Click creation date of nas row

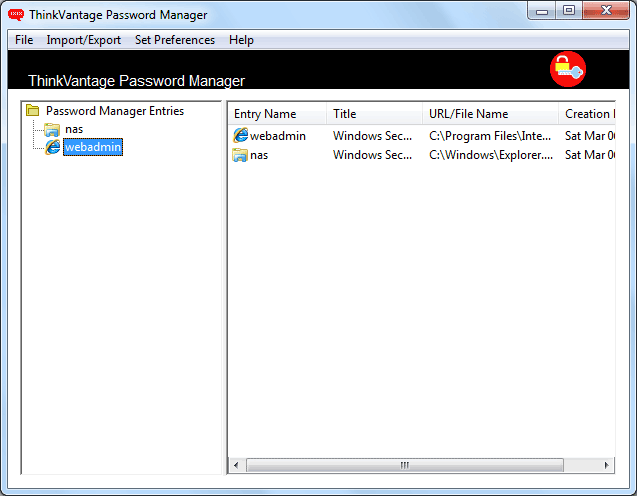pyautogui.click(x=590, y=155)
